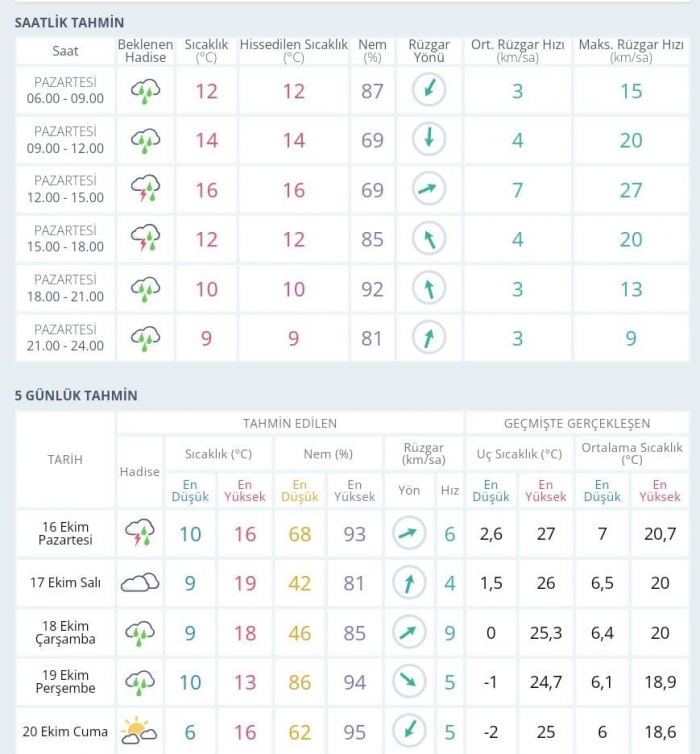
Task: Click the Hissedilen Sıcaklık column header
Action: pos(294,51)
